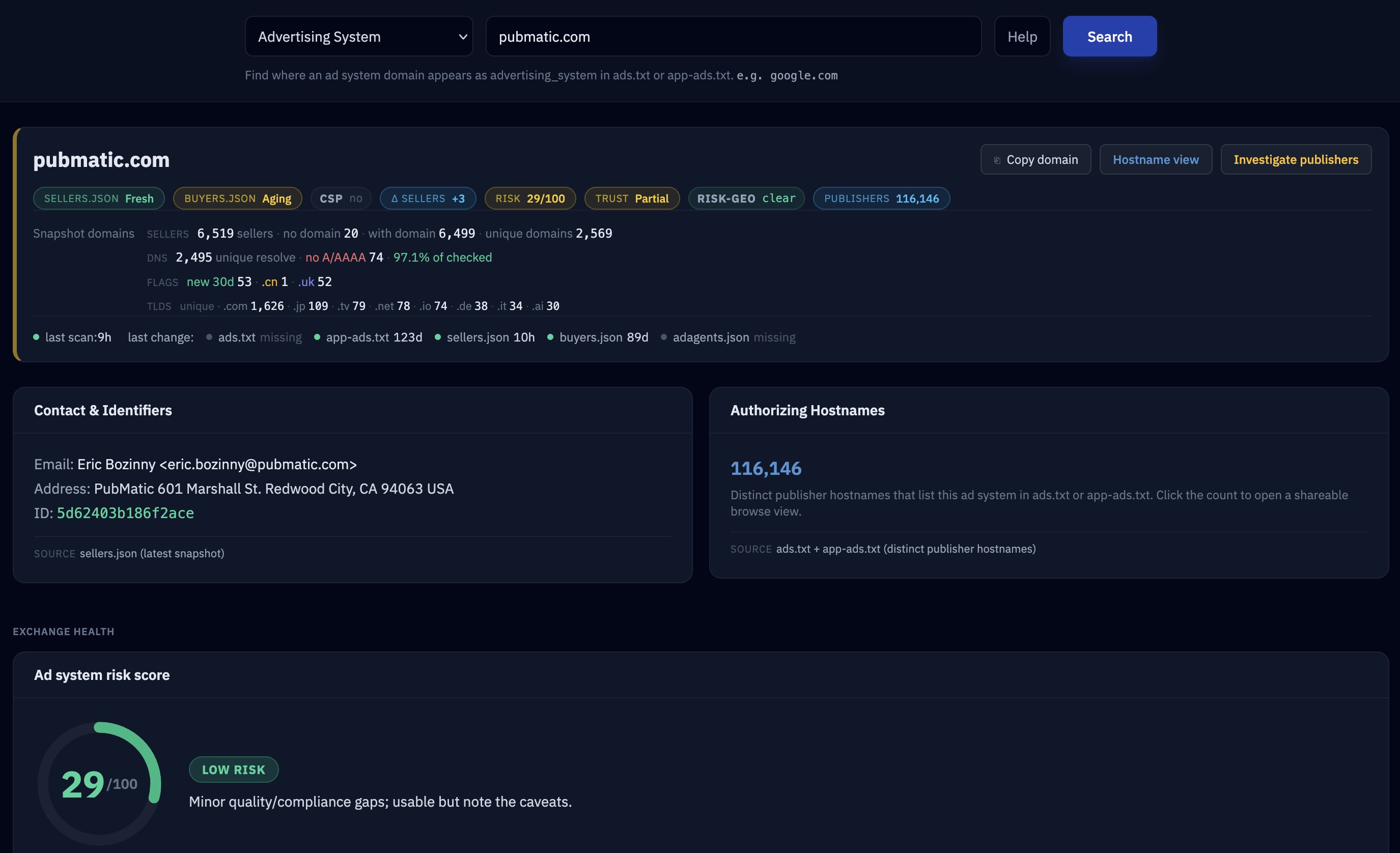Click the 97.1% of checked text
The image size is (1400, 853).
(442, 257)
